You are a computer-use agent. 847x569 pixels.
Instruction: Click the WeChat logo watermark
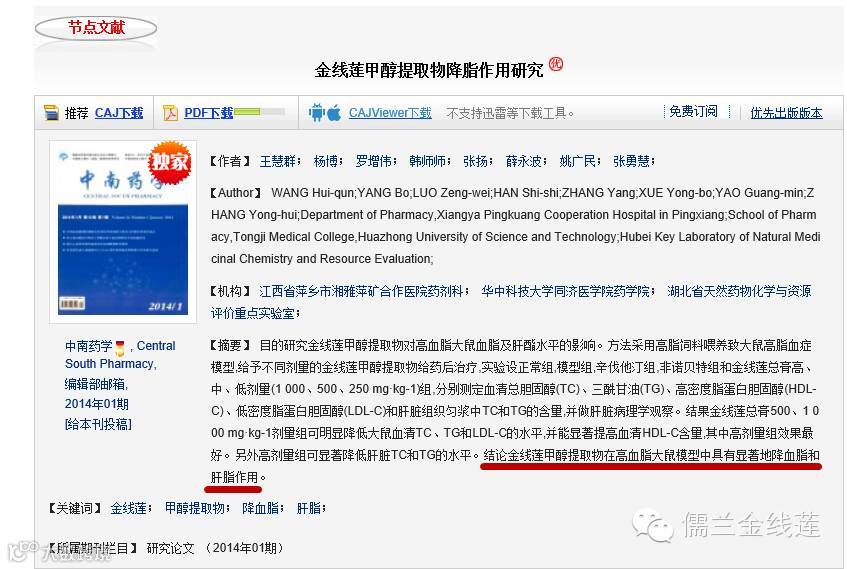tap(653, 525)
